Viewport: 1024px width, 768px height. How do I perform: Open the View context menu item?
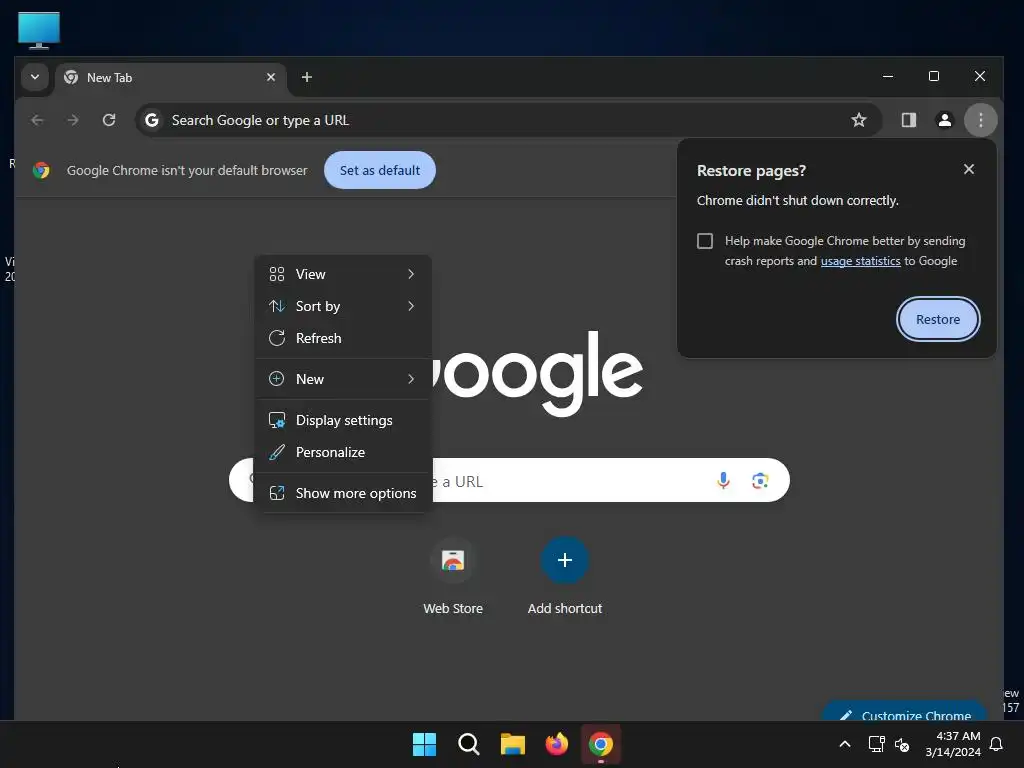(x=343, y=274)
